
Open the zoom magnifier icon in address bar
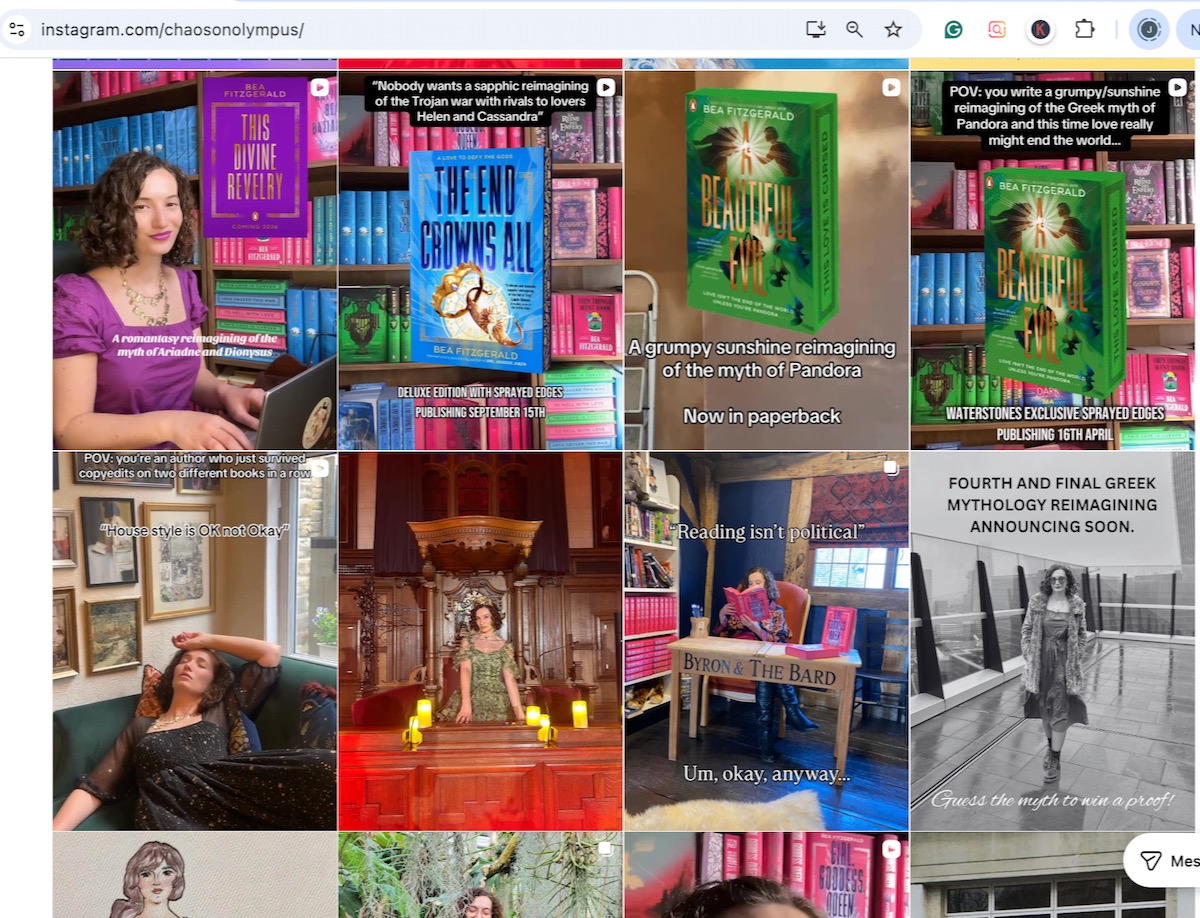tap(854, 29)
